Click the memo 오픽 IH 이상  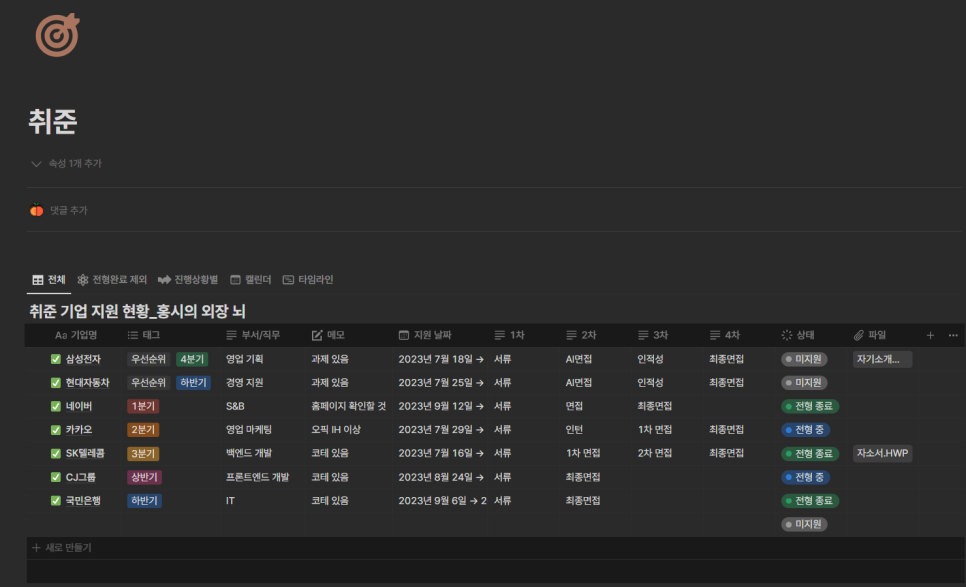click(x=336, y=429)
